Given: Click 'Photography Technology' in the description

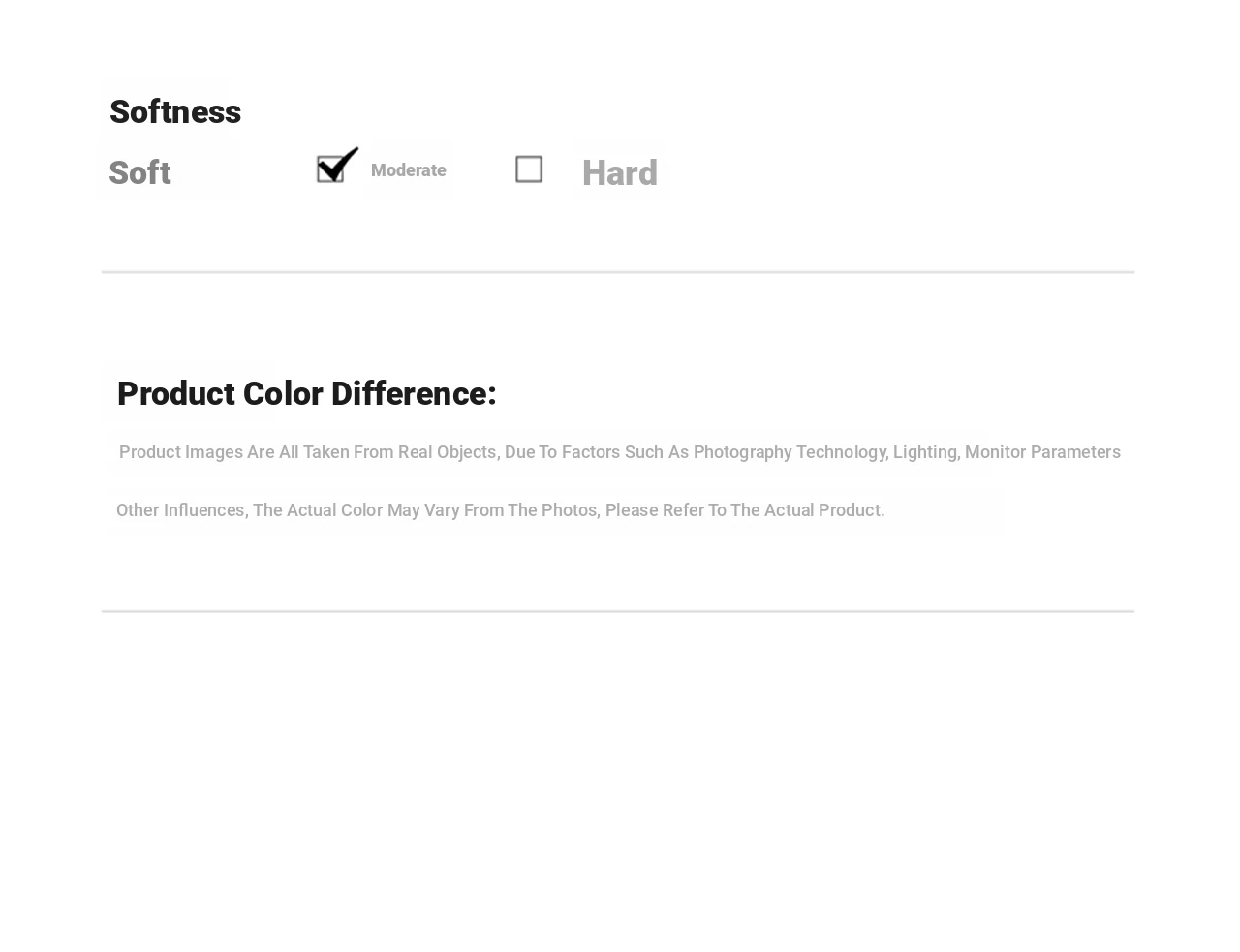Looking at the screenshot, I should click(790, 452).
